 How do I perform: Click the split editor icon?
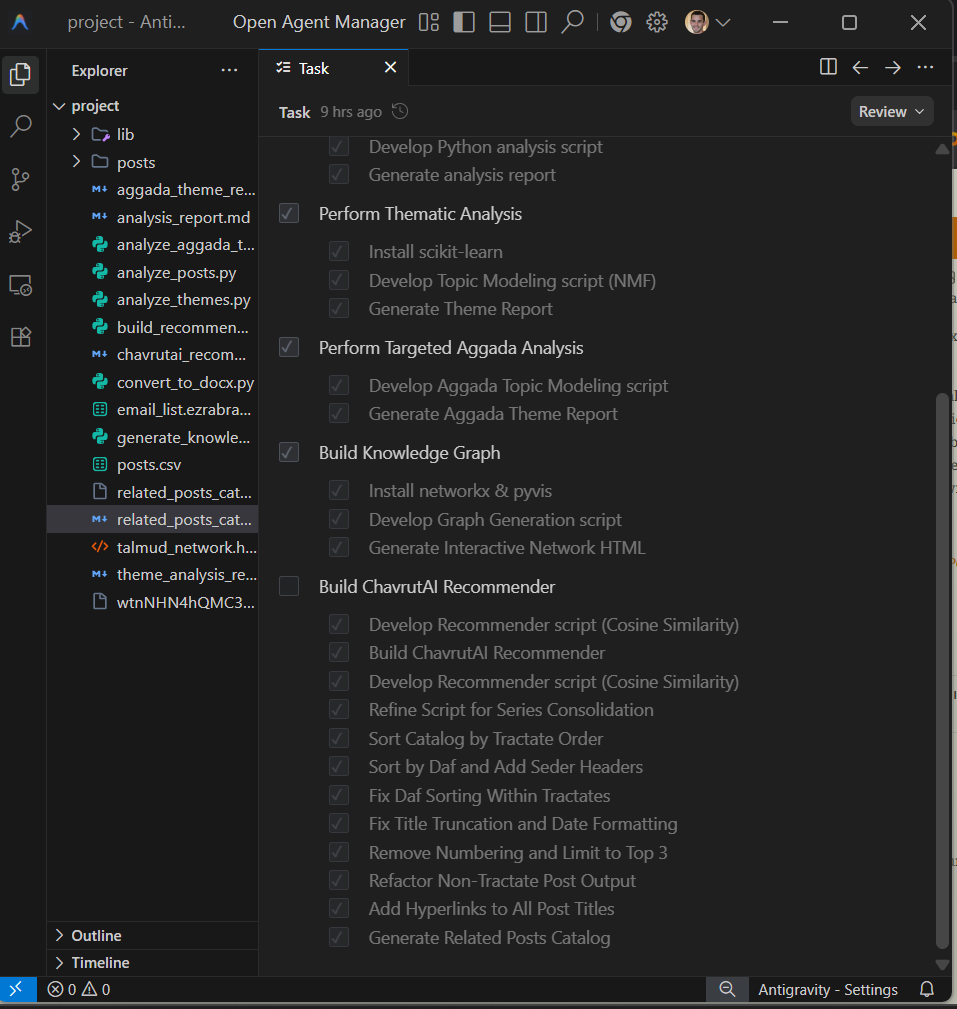click(x=828, y=67)
